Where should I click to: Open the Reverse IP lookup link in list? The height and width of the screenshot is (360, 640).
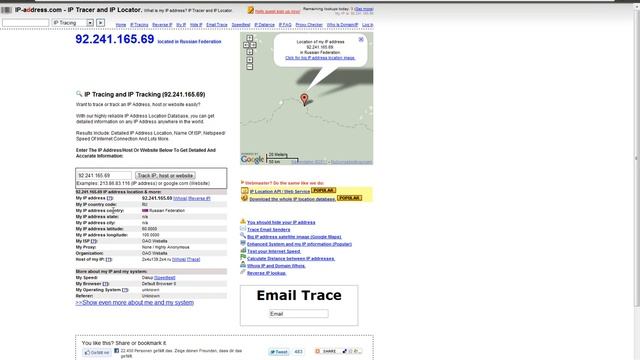tap(267, 273)
